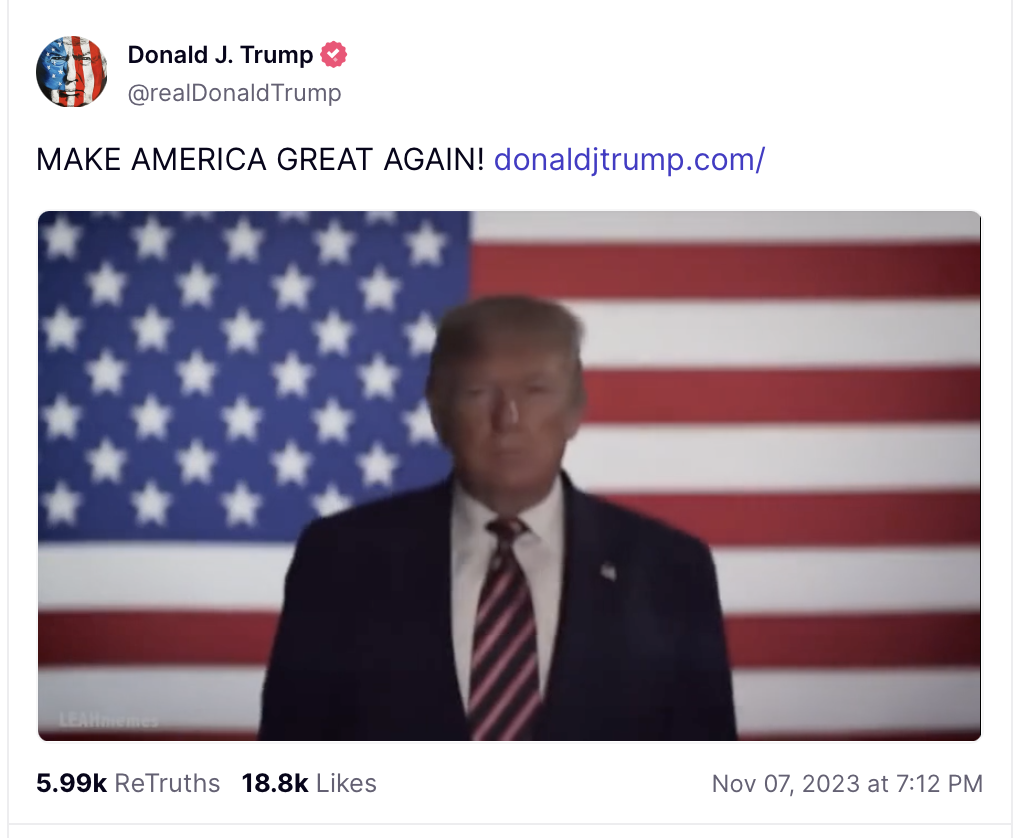Open the painted-face profile avatar
This screenshot has width=1018, height=838.
point(71,71)
